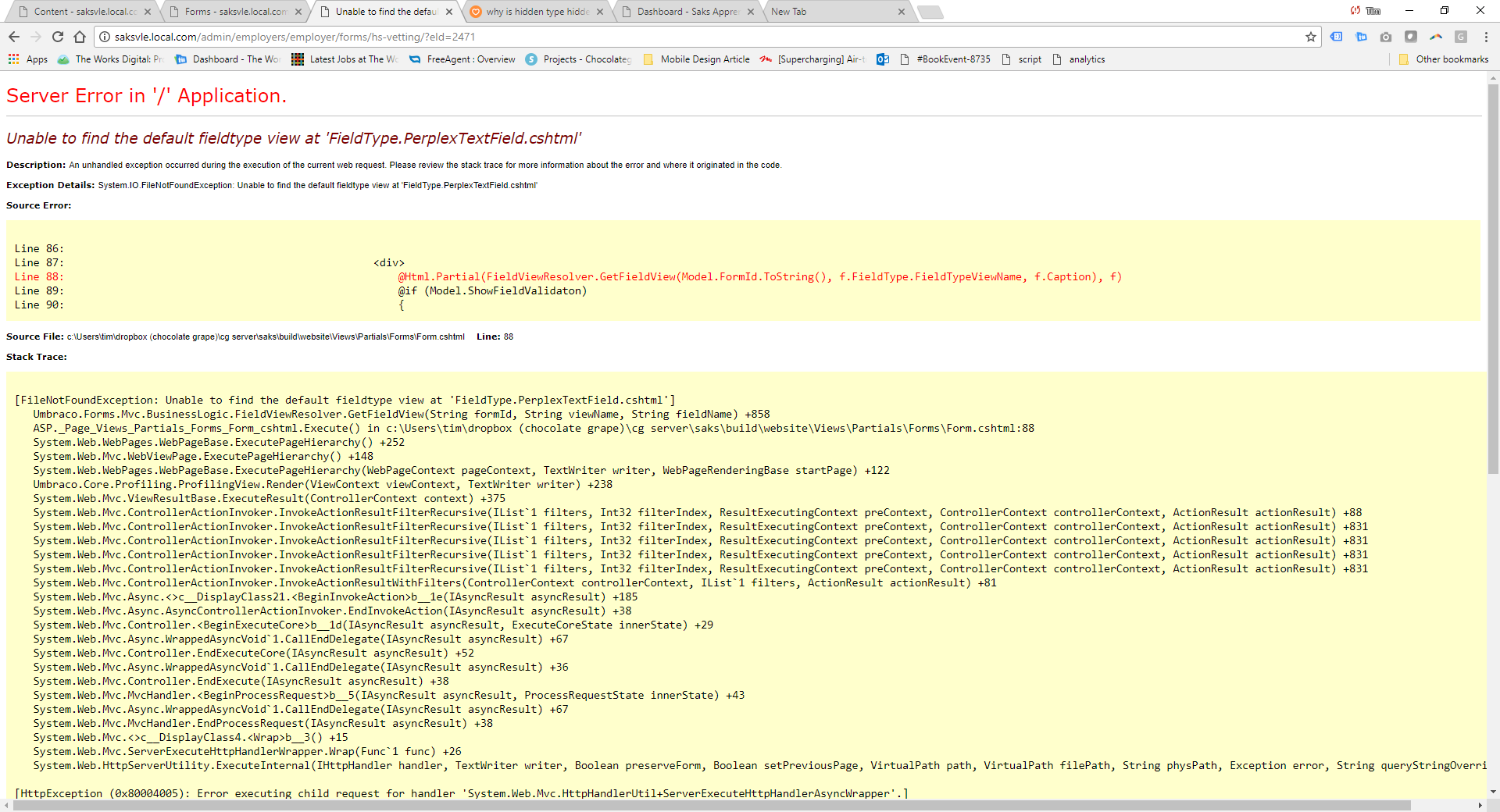Close the New Tab tab
Viewport: 1500px width, 812px height.
point(902,12)
